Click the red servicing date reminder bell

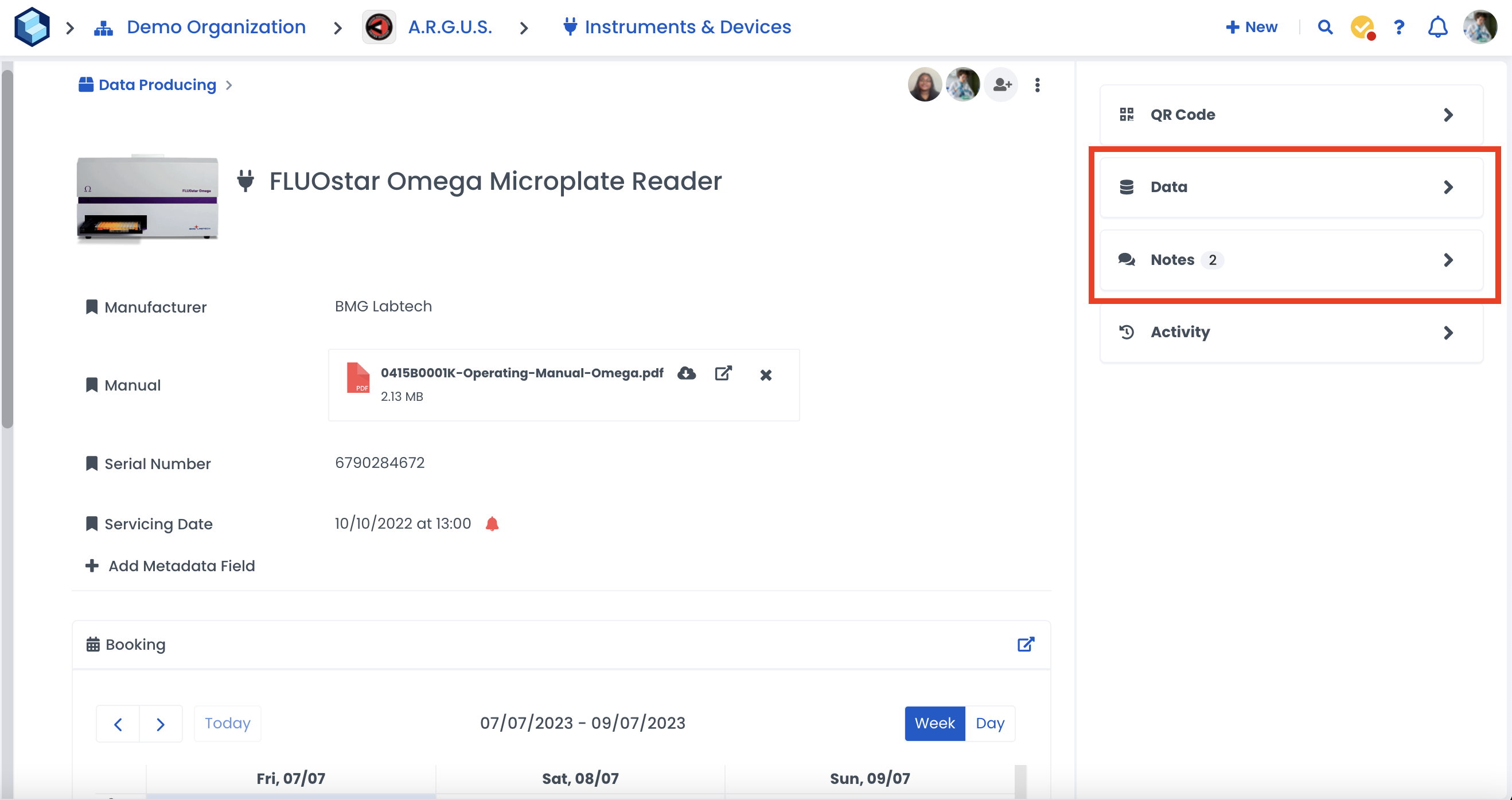click(x=492, y=524)
